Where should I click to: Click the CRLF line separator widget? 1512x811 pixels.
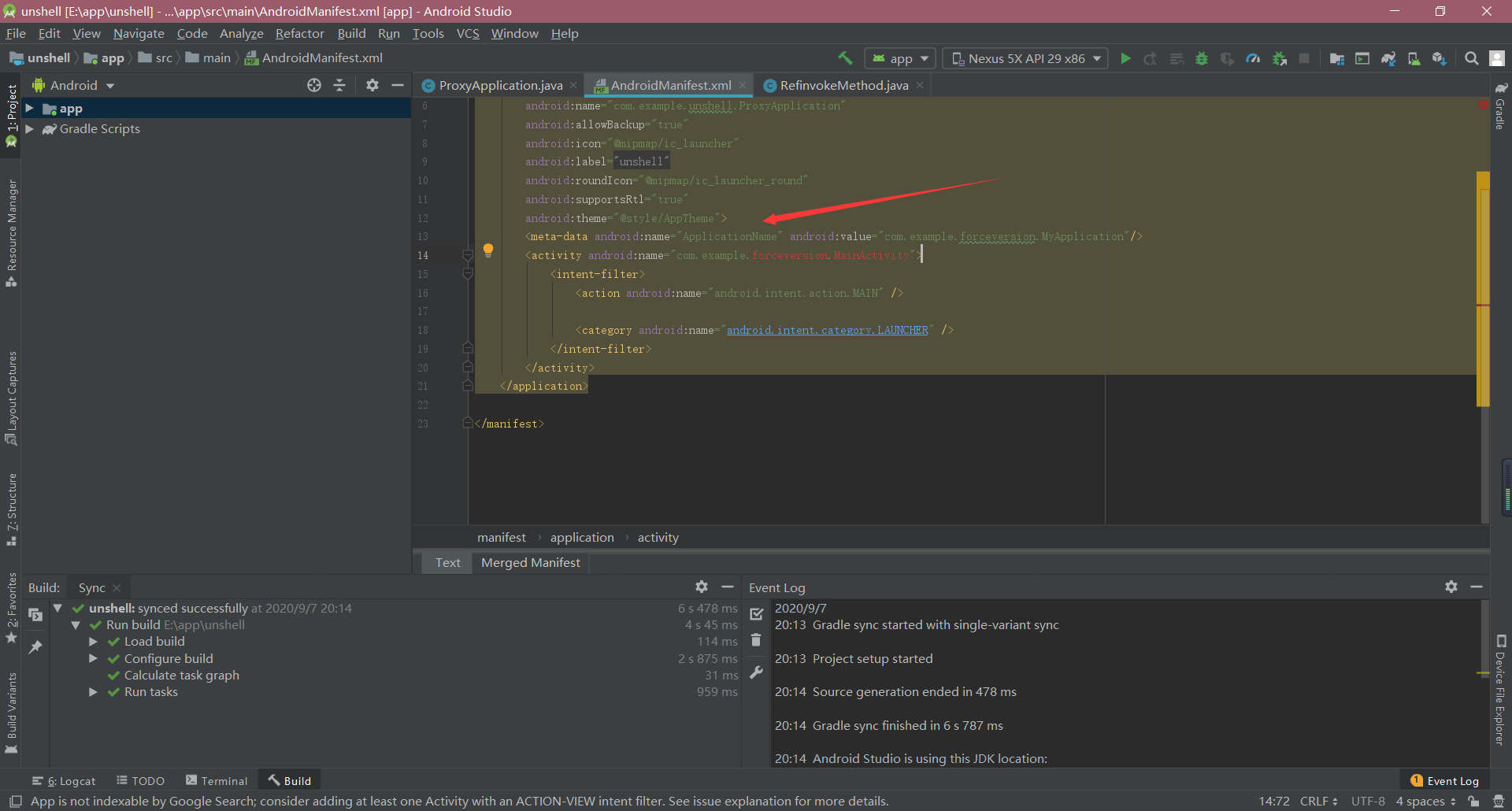tap(1319, 802)
